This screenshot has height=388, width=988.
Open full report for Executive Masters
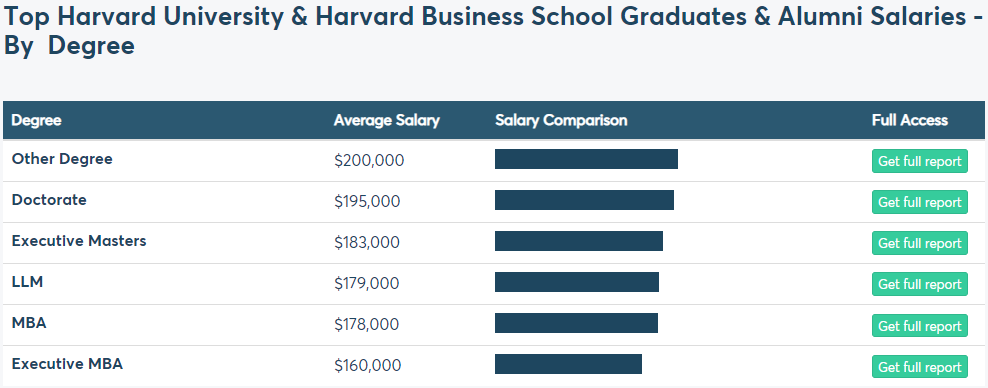click(x=919, y=242)
